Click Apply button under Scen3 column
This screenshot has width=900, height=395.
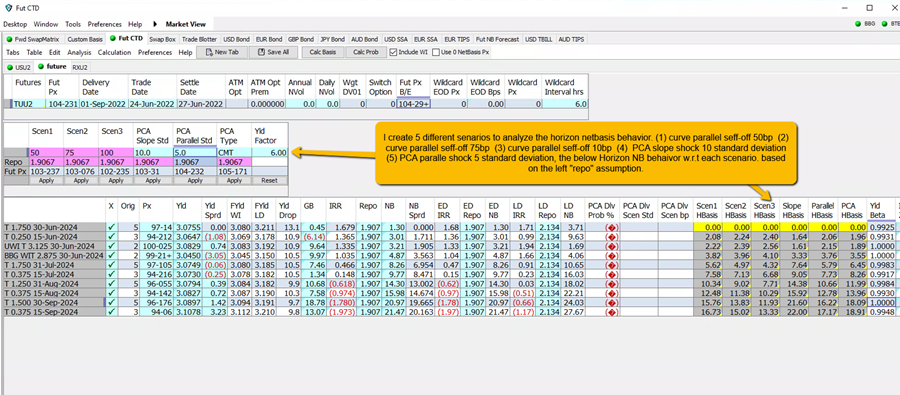coord(116,180)
